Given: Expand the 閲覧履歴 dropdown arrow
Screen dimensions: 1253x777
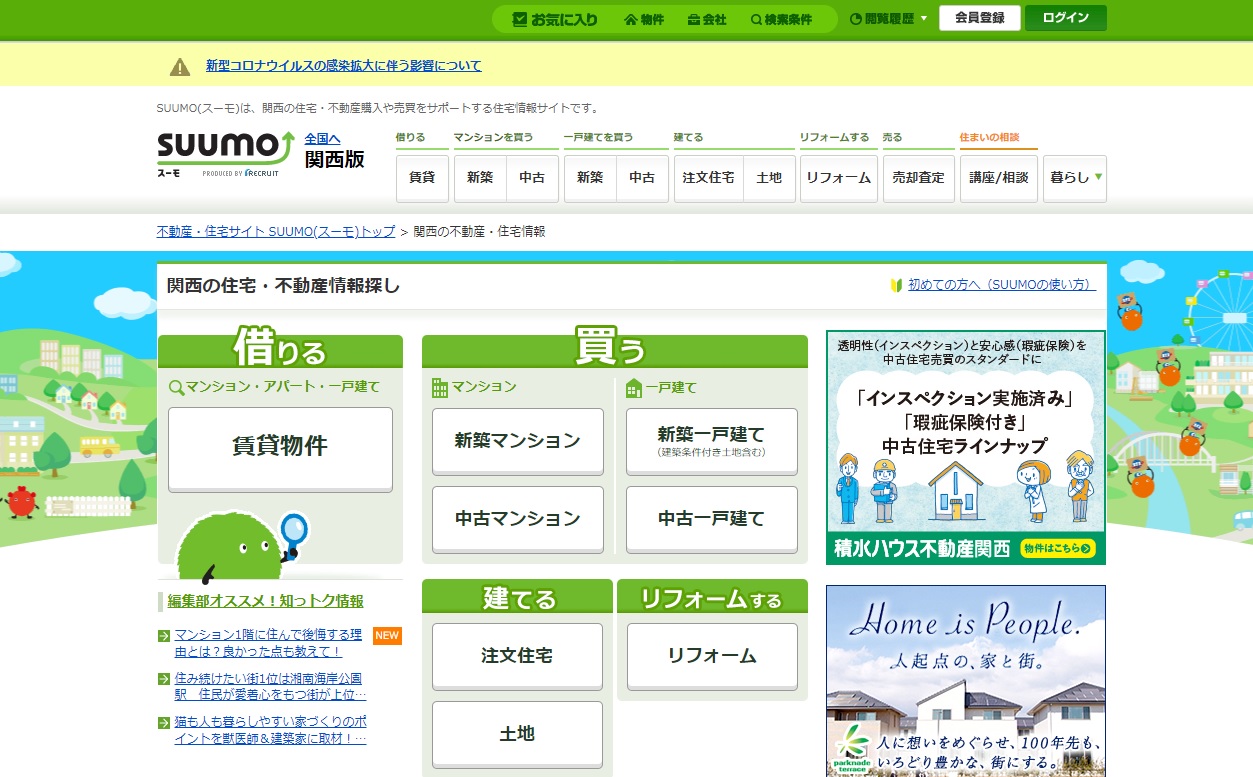Looking at the screenshot, I should click(x=924, y=19).
